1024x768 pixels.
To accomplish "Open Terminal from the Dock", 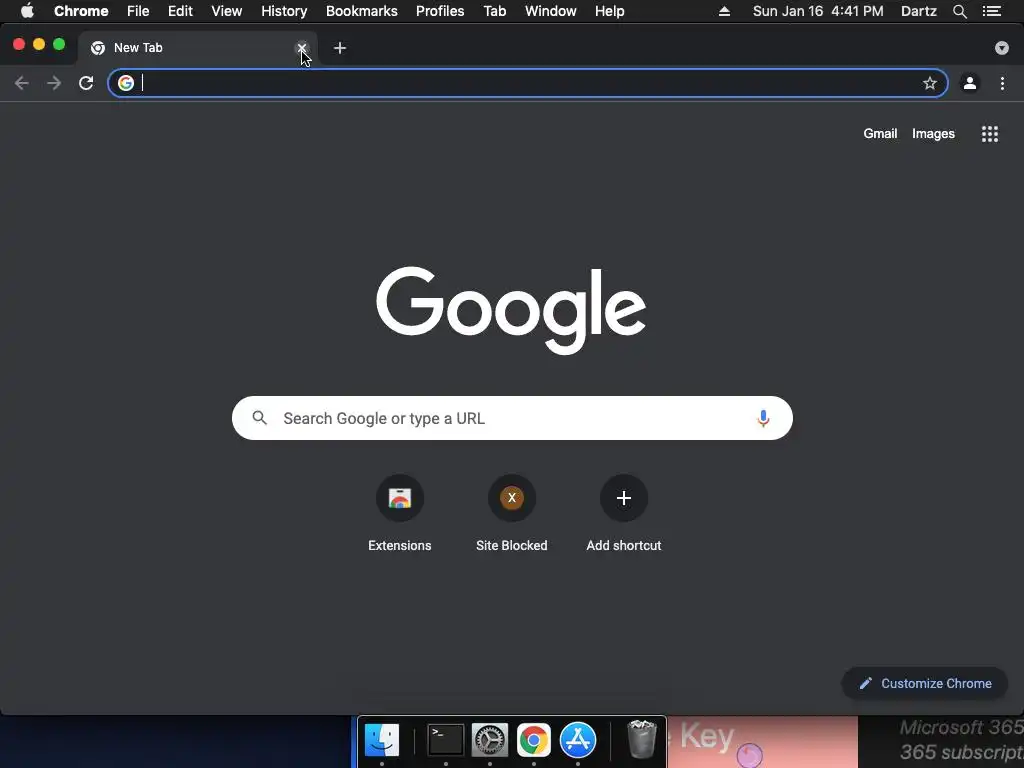I will pyautogui.click(x=445, y=740).
